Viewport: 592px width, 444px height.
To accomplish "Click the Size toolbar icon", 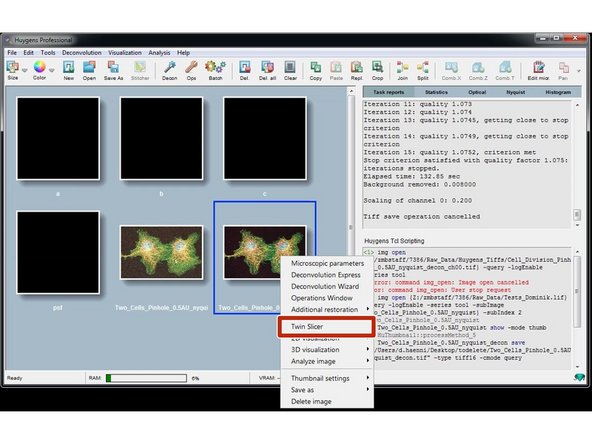I will point(13,70).
